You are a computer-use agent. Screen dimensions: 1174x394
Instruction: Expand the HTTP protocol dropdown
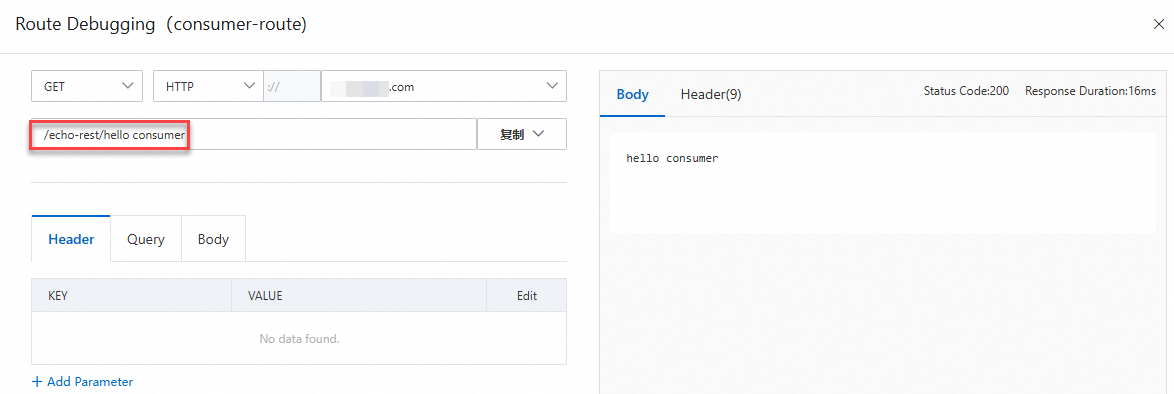209,86
